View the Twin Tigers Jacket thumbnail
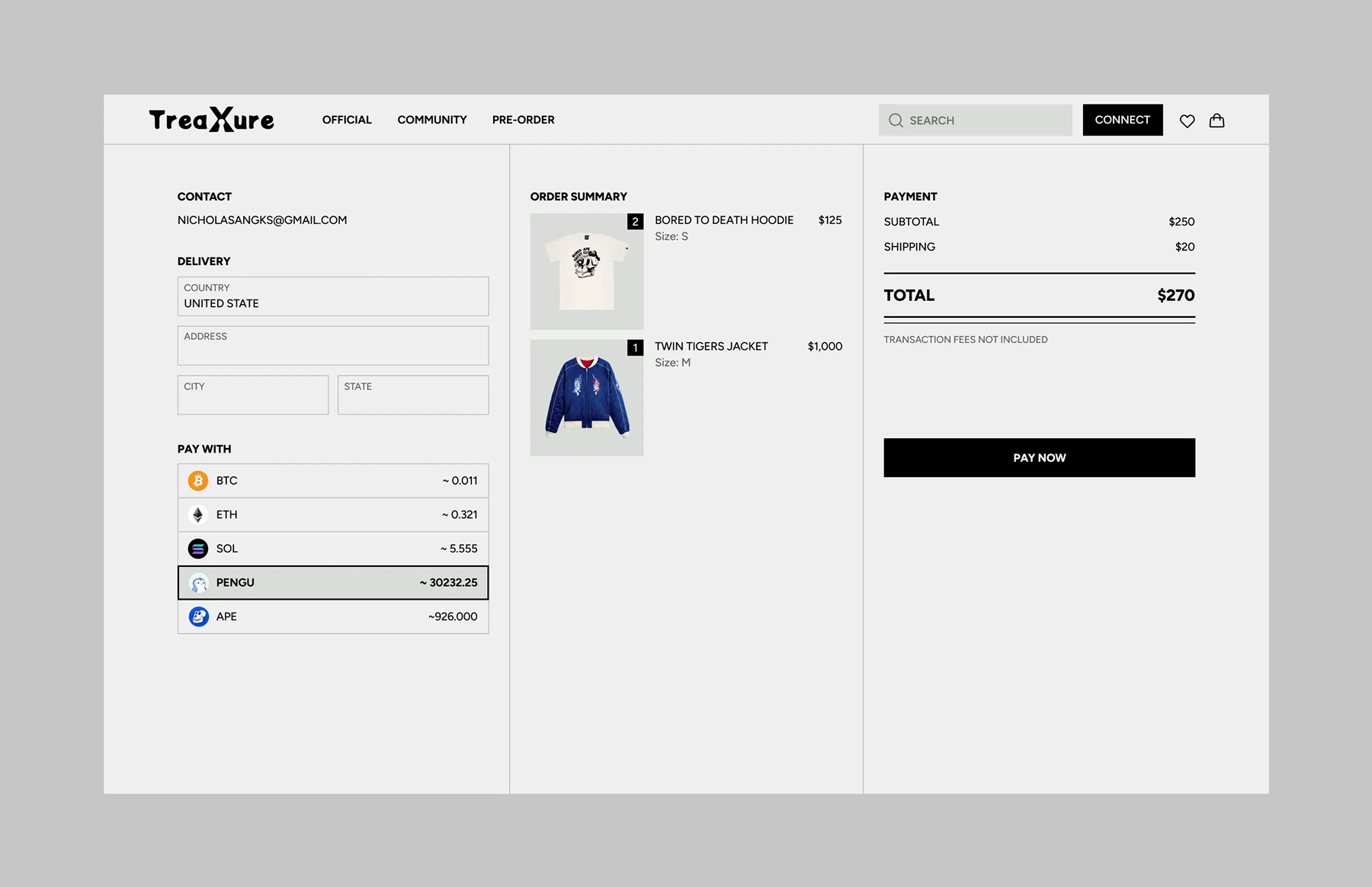 coord(586,398)
